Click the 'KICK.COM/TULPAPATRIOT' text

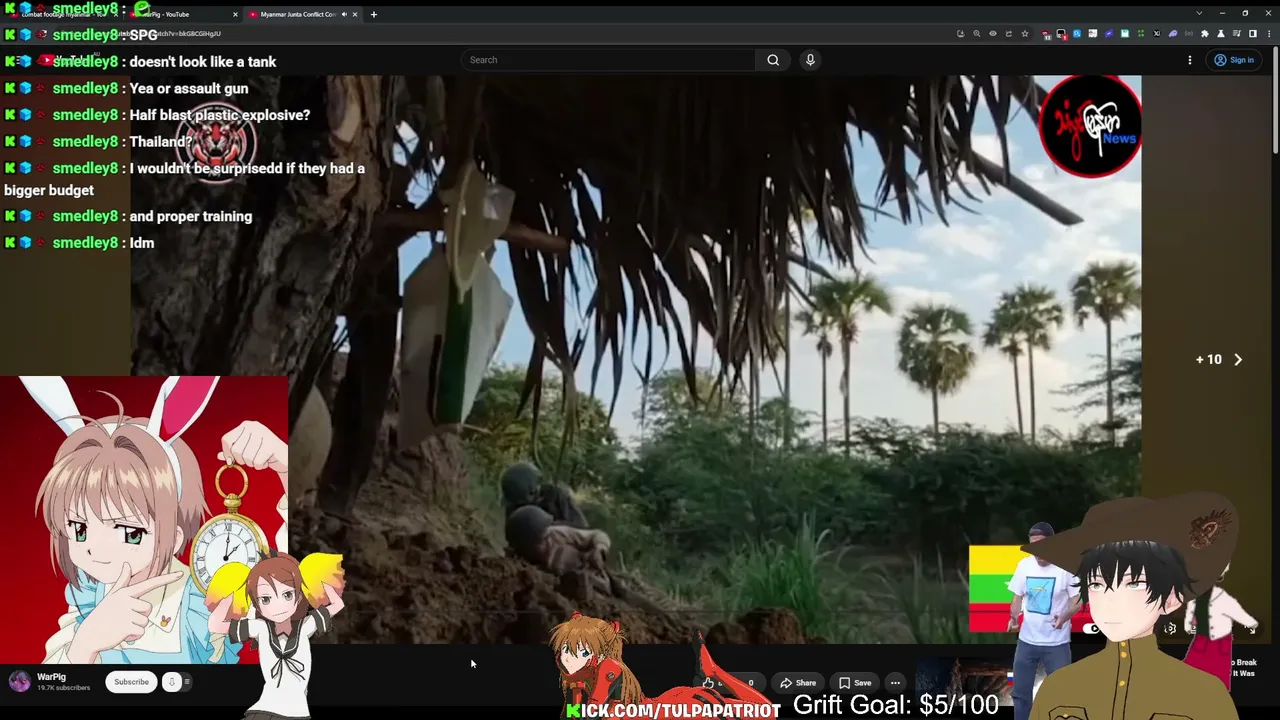click(x=674, y=710)
